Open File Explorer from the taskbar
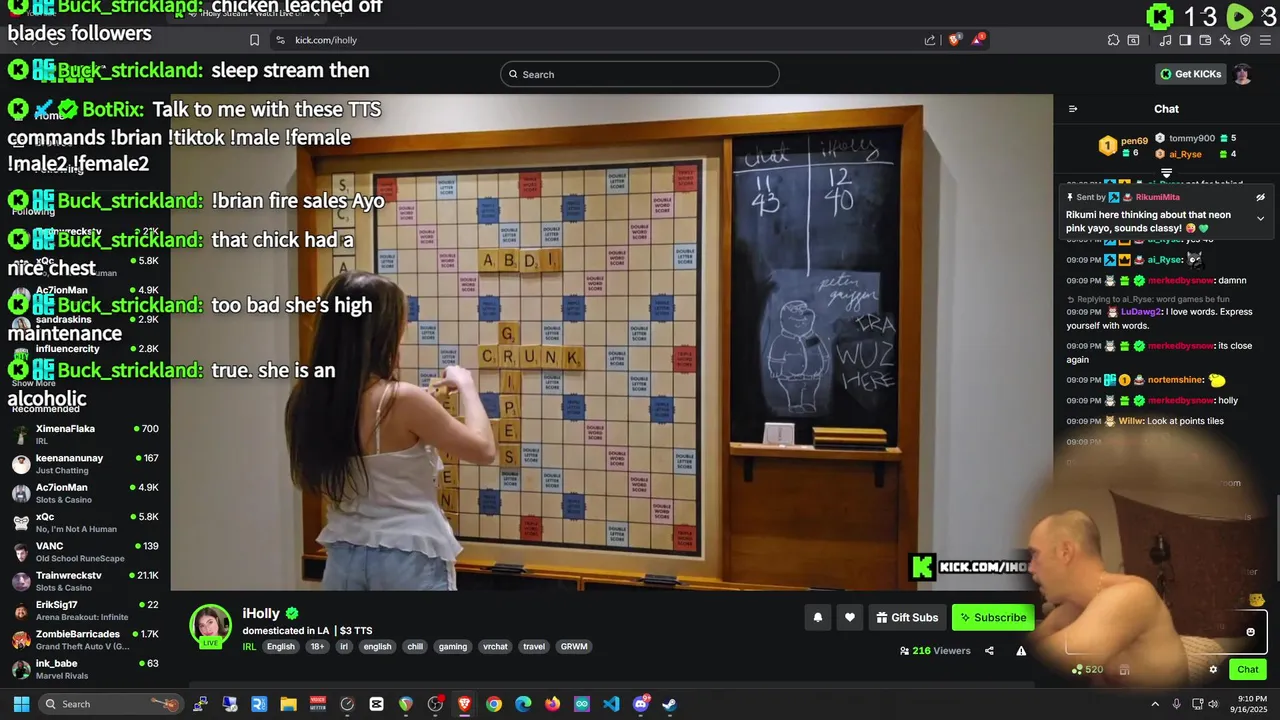The width and height of the screenshot is (1280, 720). coord(288,704)
